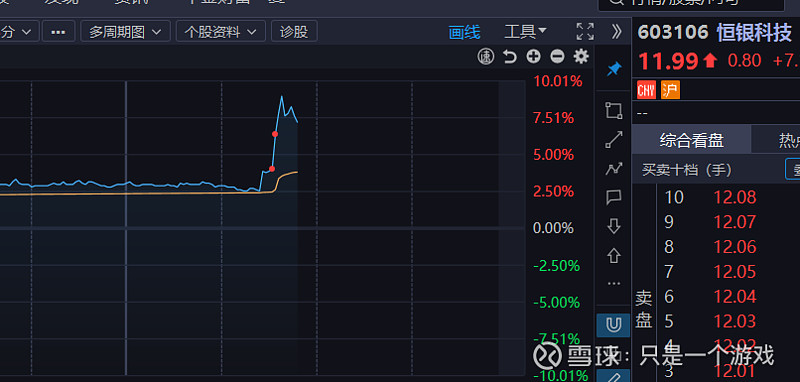Click the undo arrow icon above chart
The image size is (800, 382).
tap(509, 57)
